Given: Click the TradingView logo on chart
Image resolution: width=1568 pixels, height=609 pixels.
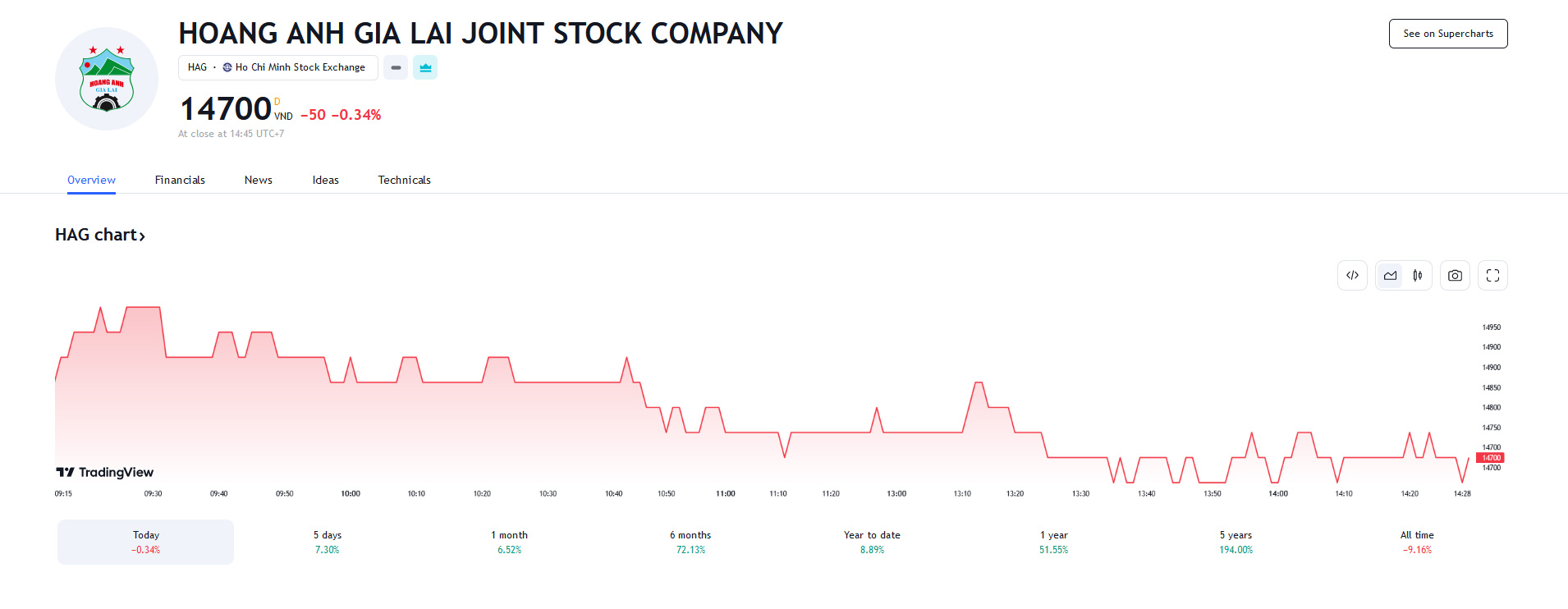Looking at the screenshot, I should [x=105, y=472].
